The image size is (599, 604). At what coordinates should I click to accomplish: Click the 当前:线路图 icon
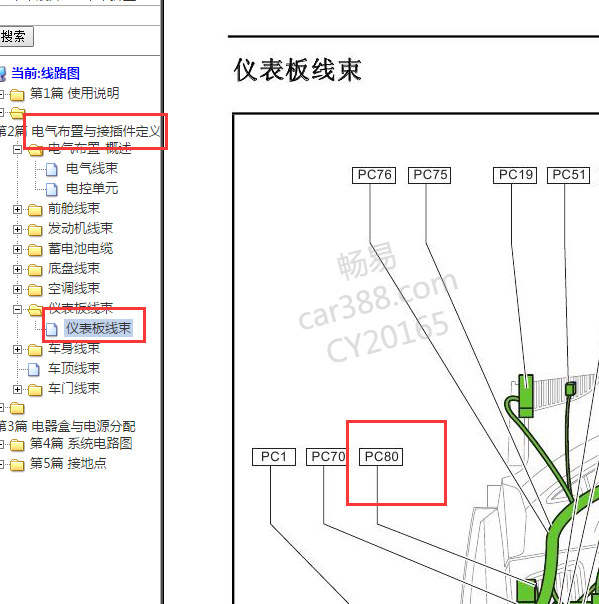click(3, 74)
